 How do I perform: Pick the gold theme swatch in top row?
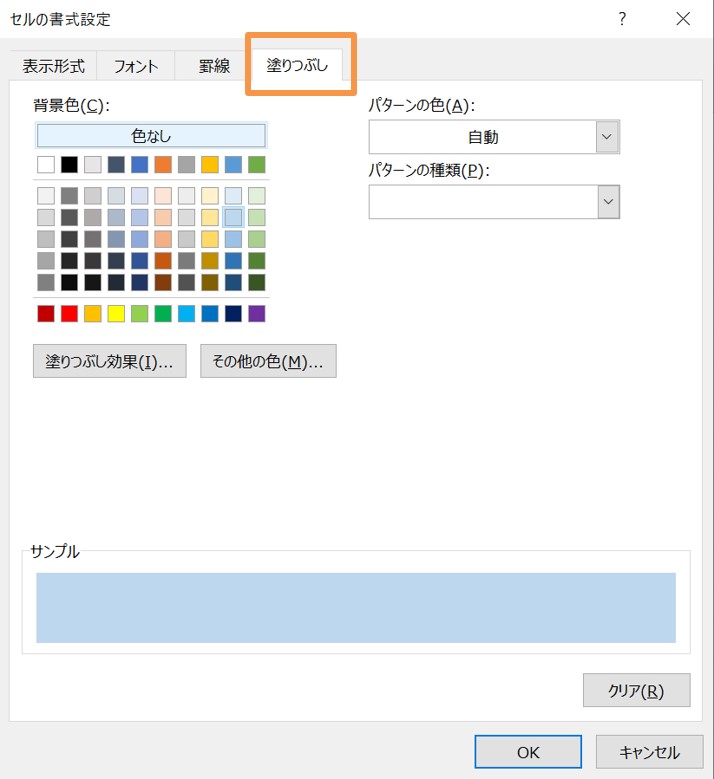point(210,164)
